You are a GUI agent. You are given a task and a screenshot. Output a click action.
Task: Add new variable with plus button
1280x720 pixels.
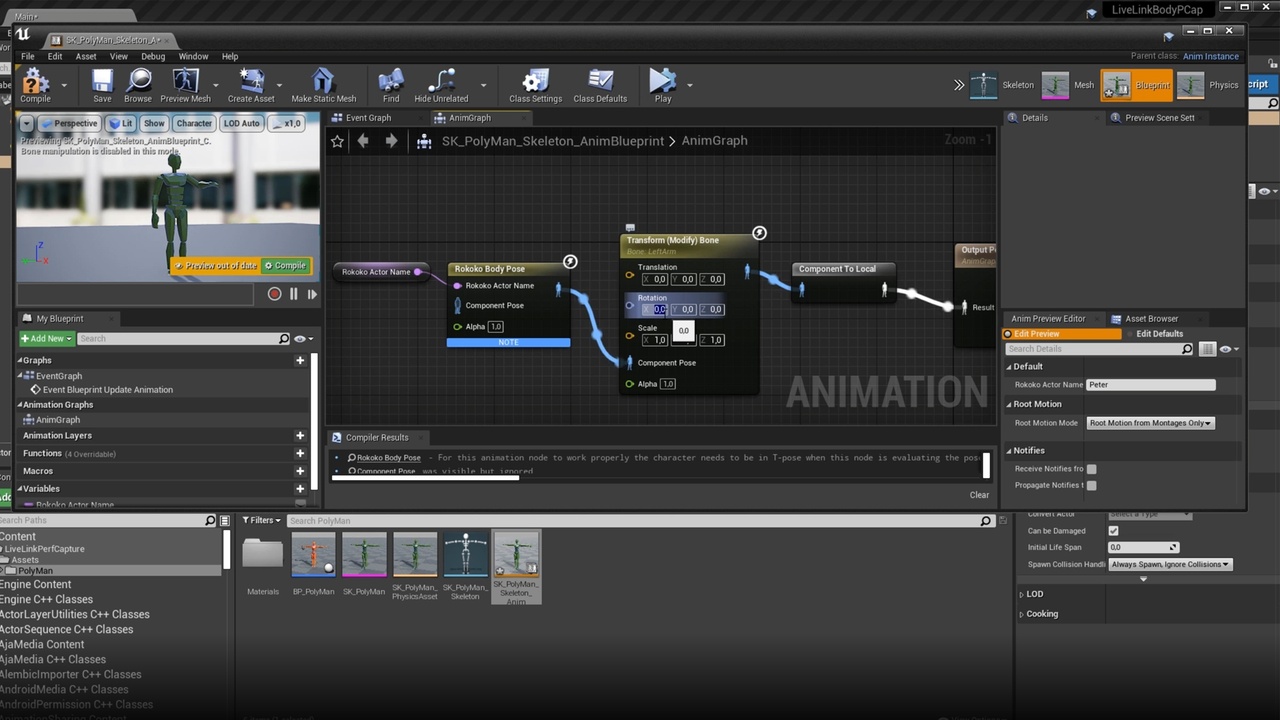(299, 489)
